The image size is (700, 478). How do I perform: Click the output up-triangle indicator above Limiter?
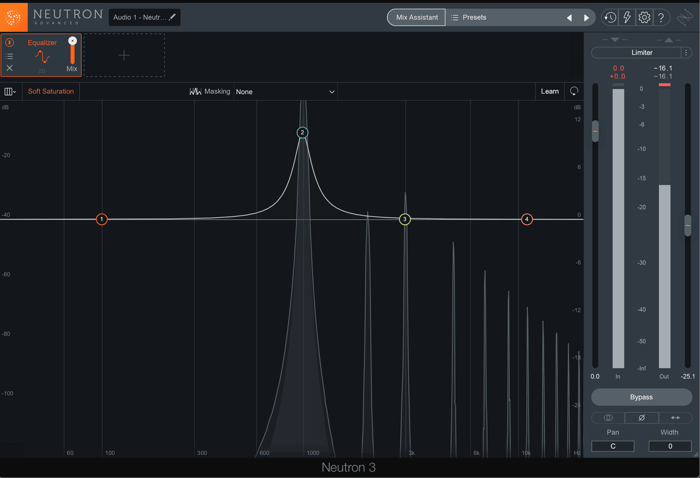coord(668,40)
